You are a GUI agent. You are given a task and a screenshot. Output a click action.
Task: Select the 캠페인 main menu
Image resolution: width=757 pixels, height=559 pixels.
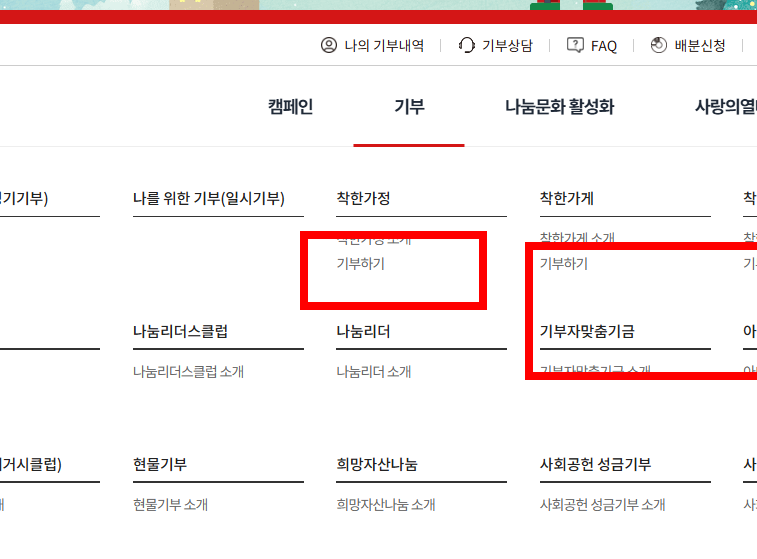click(291, 106)
